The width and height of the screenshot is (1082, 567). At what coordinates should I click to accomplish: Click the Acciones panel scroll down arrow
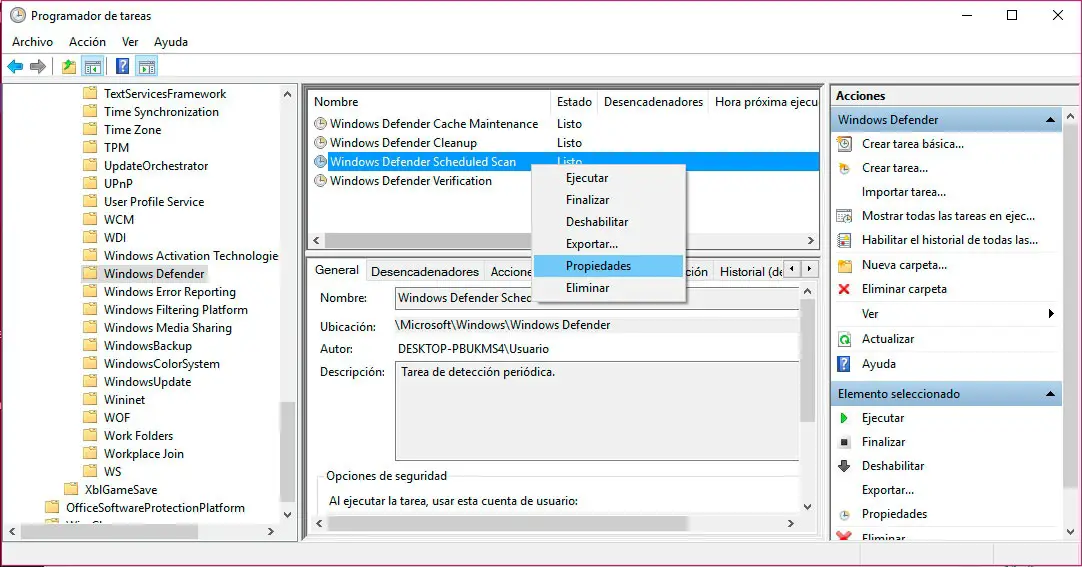pos(1070,532)
